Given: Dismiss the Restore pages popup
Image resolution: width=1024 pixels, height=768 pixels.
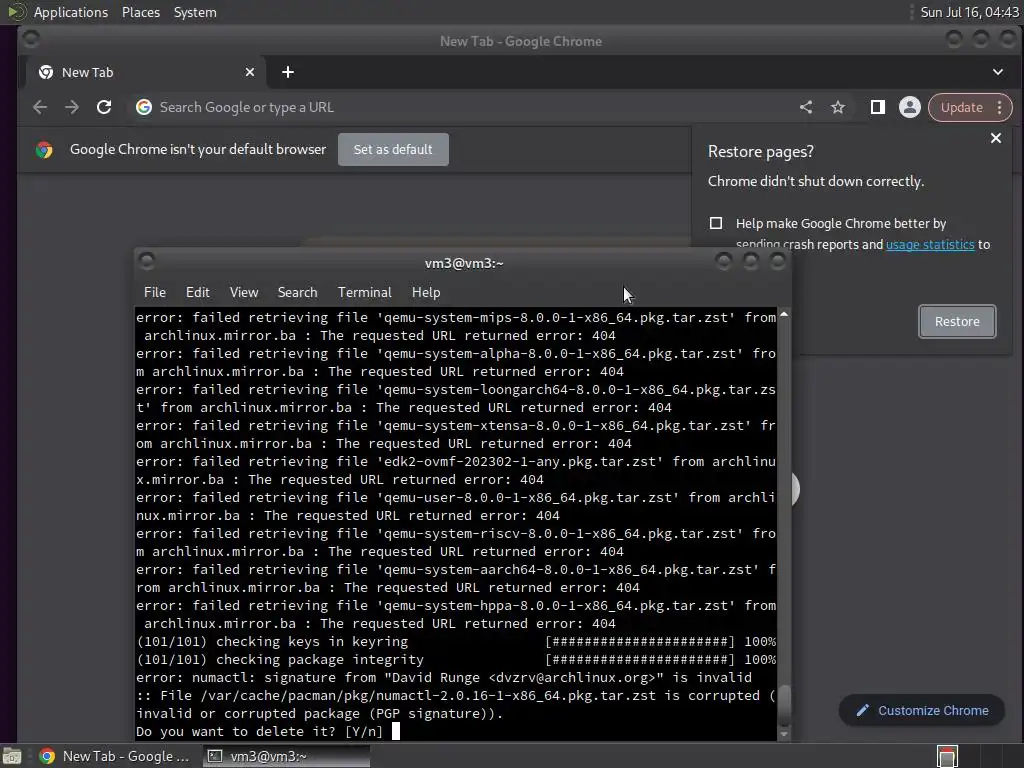Looking at the screenshot, I should click(x=996, y=138).
